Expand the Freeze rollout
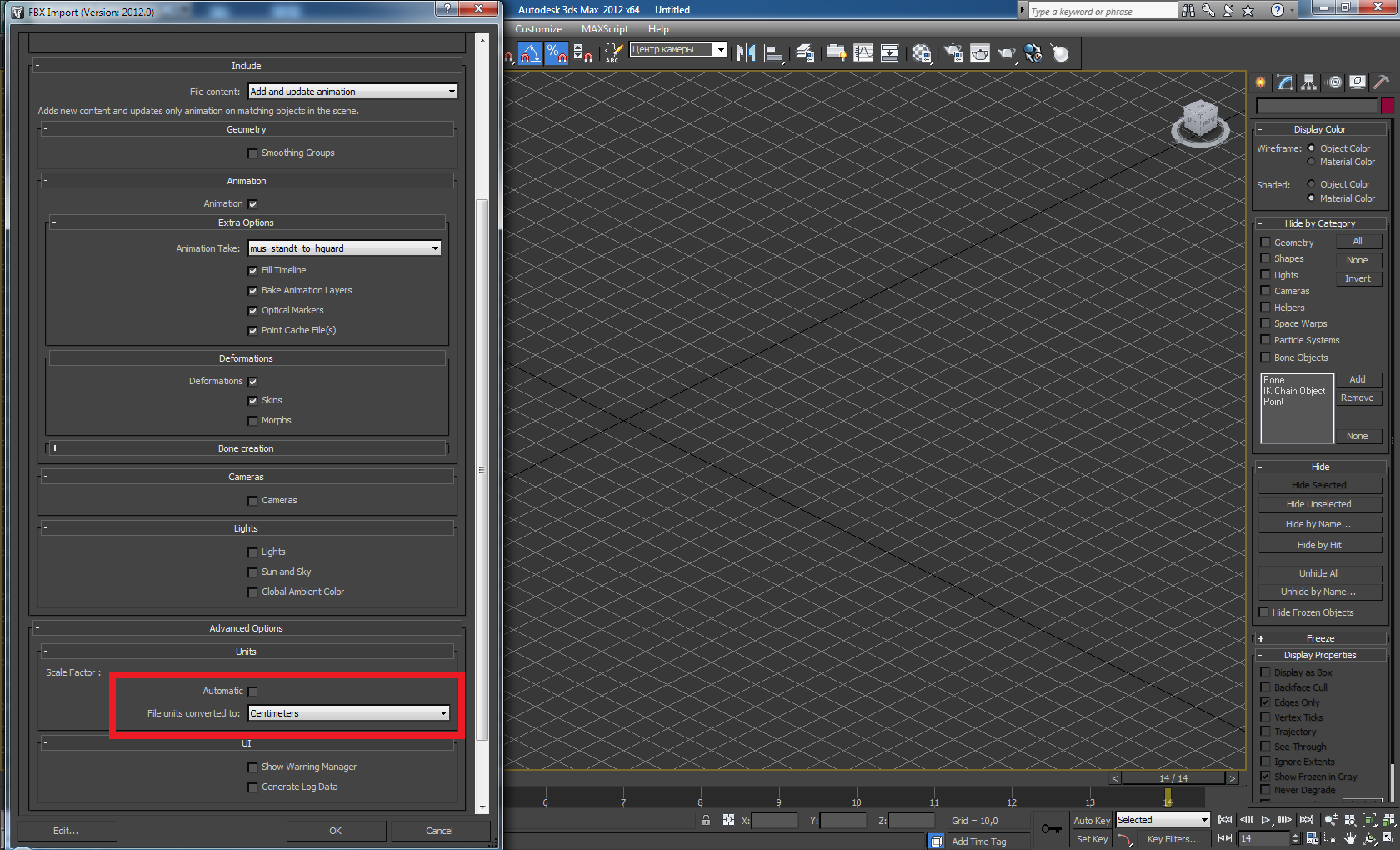This screenshot has height=850, width=1400. pyautogui.click(x=1321, y=638)
